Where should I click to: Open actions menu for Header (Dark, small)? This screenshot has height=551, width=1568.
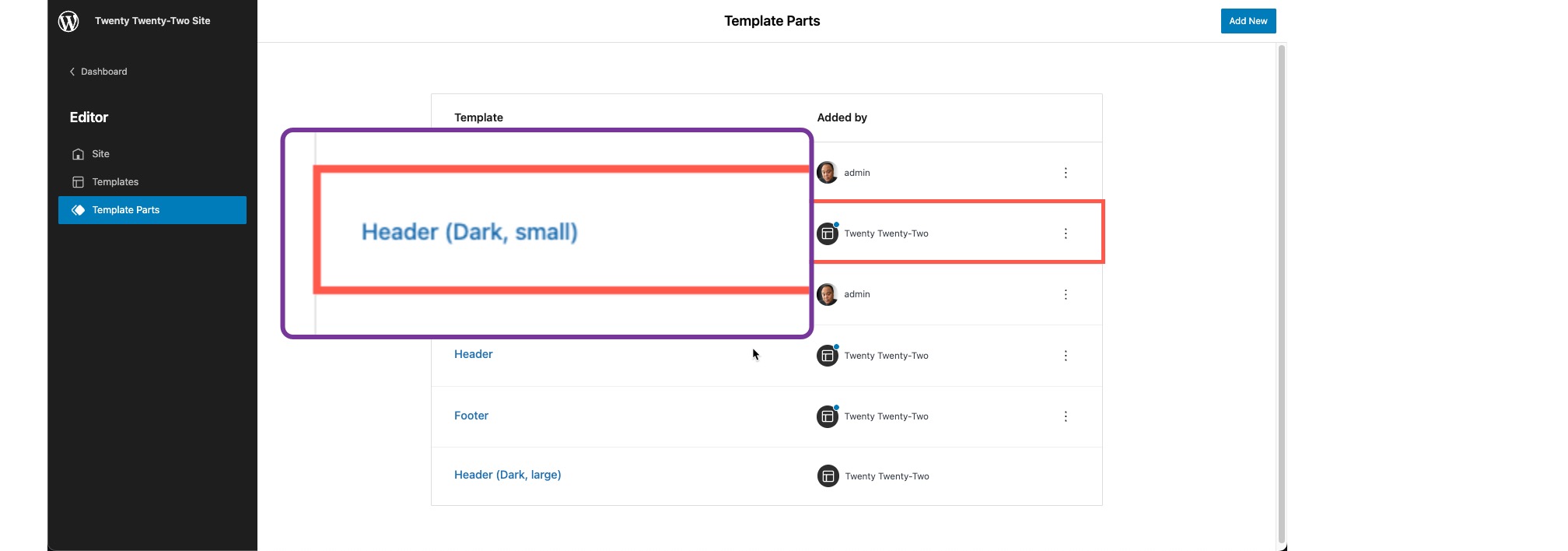coord(1066,233)
